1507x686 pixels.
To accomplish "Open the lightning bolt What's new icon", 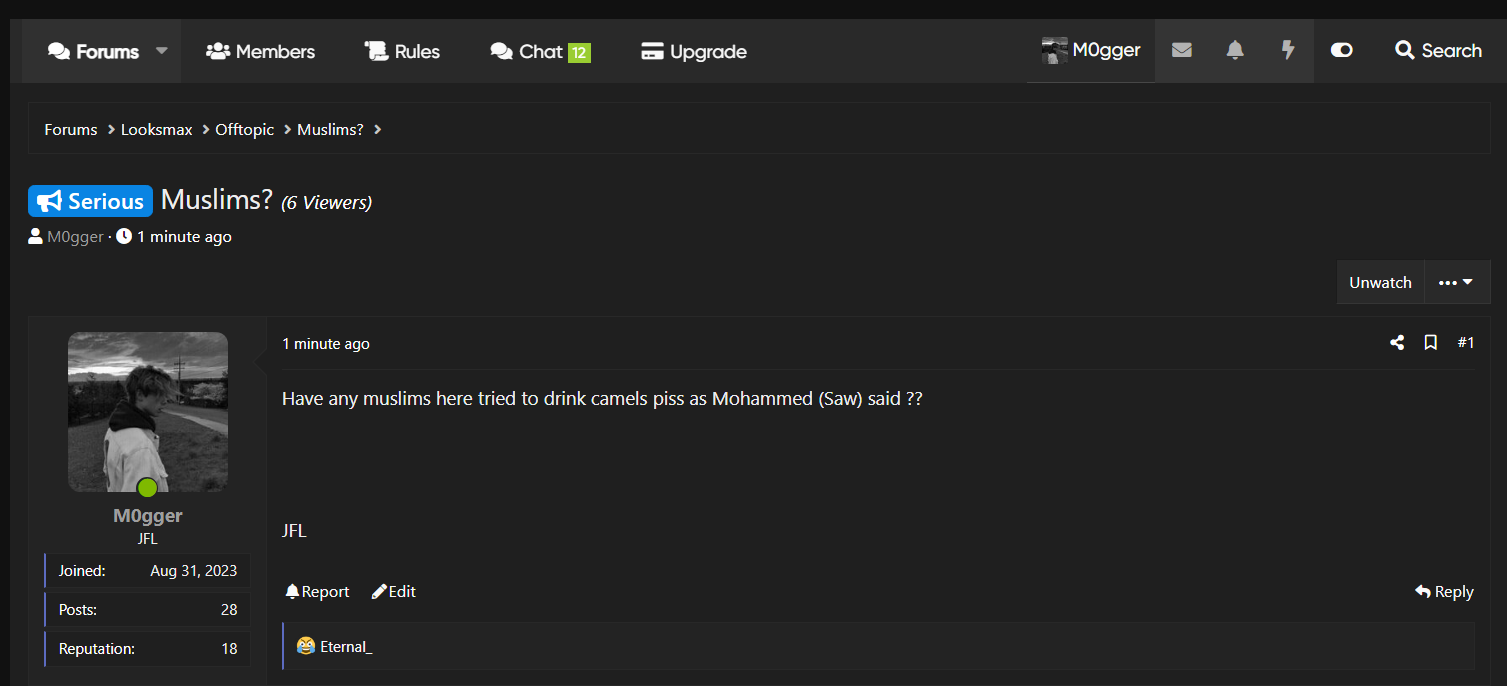I will tap(1288, 50).
